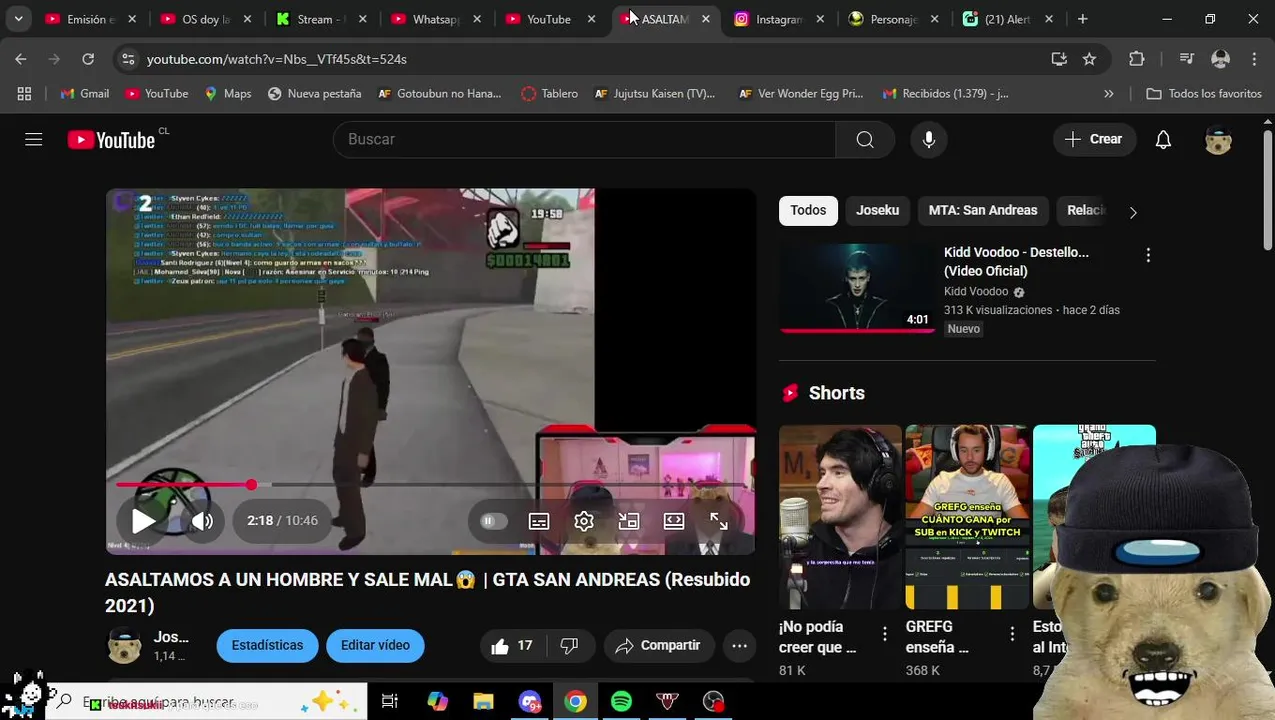Play the video
Screen dimensions: 1275x720
[144, 521]
